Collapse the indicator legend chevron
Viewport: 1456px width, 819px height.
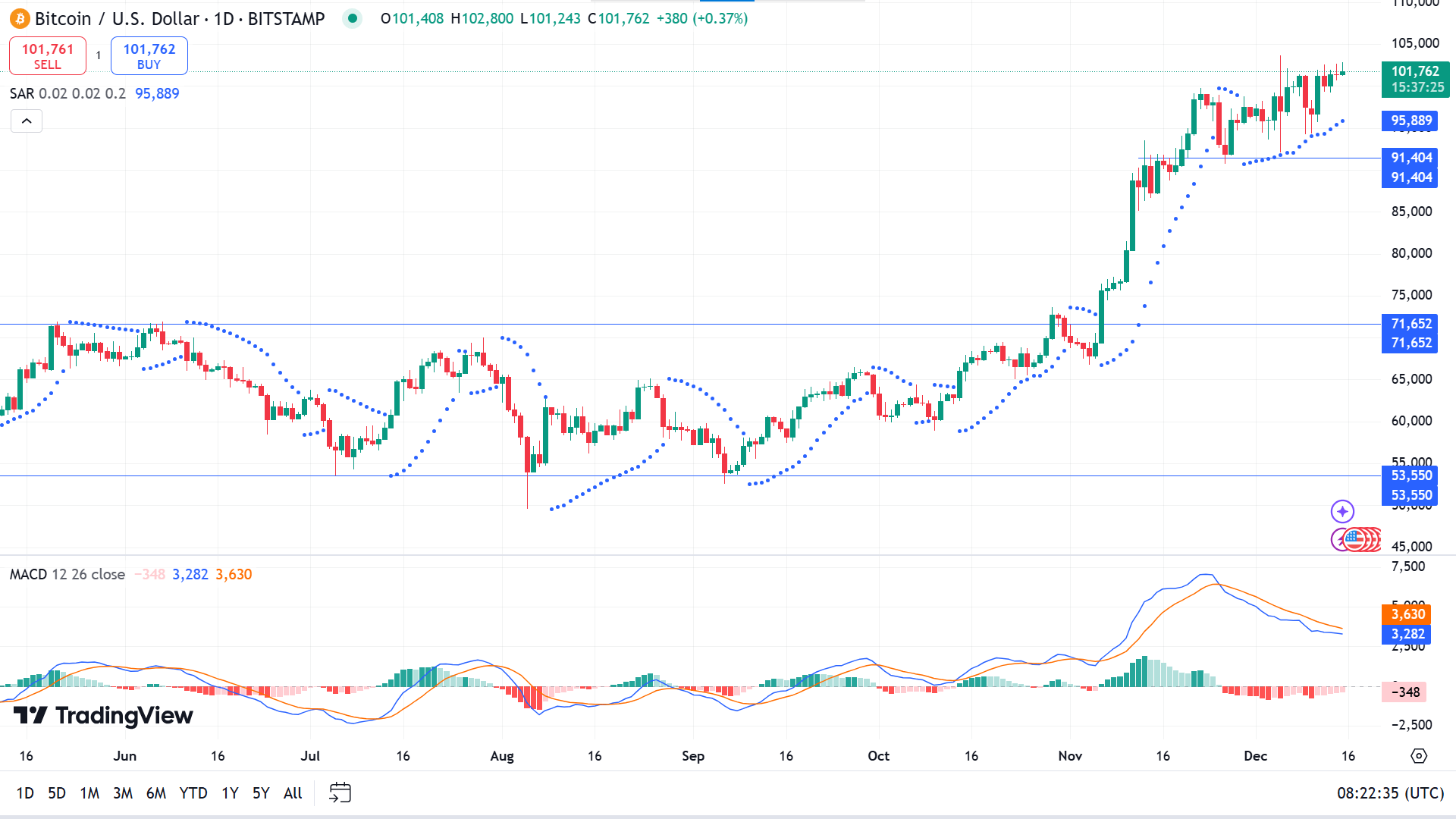27,121
